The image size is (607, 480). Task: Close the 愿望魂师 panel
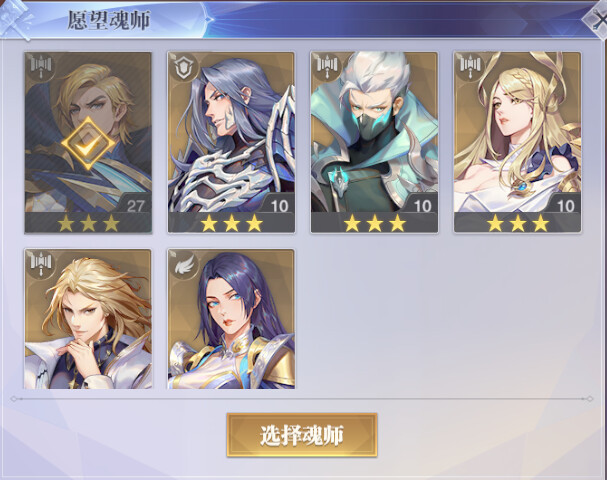coord(597,19)
